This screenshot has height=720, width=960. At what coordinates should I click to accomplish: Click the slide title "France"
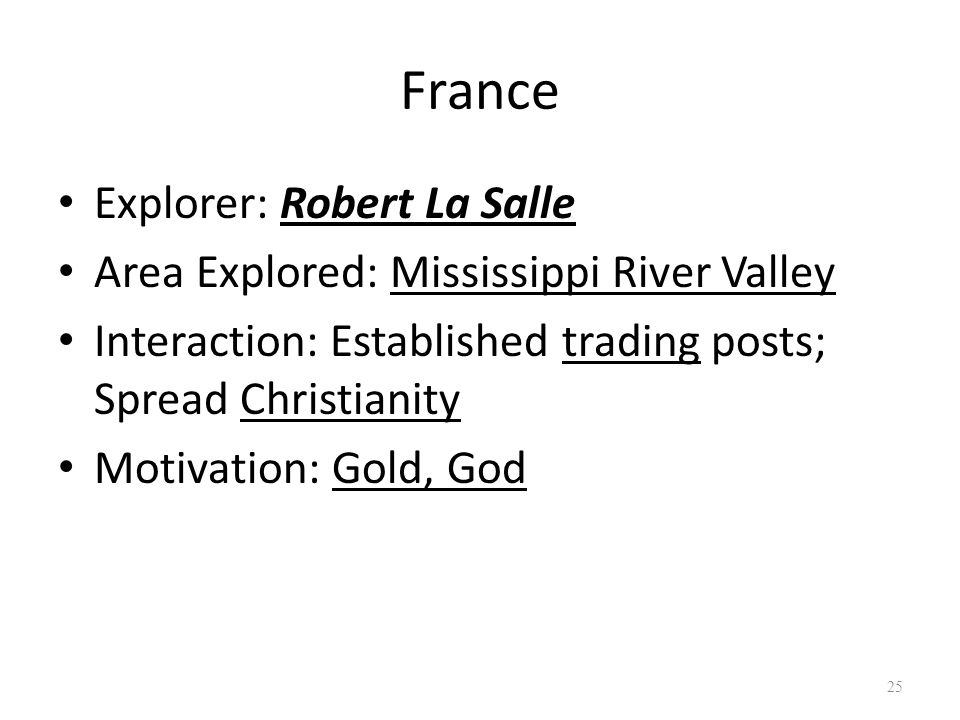479,91
